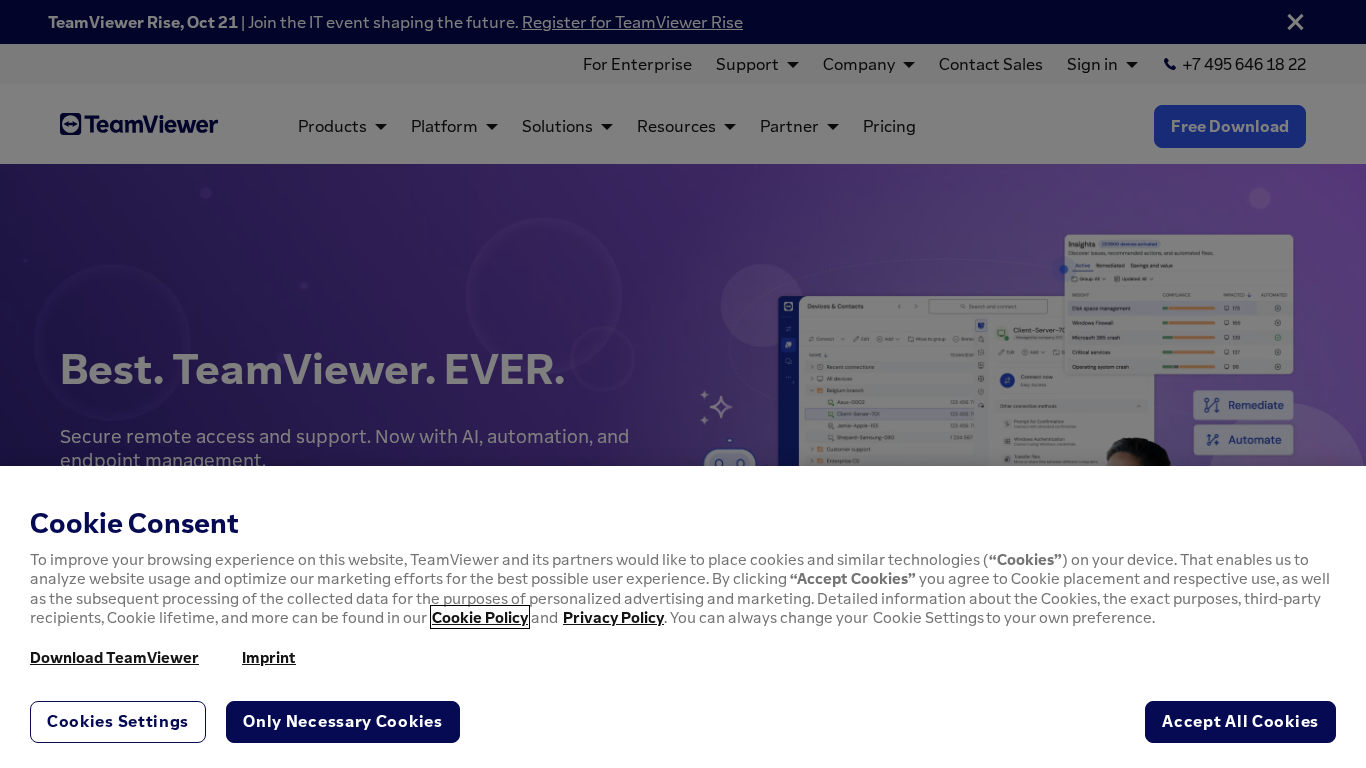Click the "Best. TeamViewer. EVER." headline
Screen dimensions: 1366x768
tap(313, 370)
